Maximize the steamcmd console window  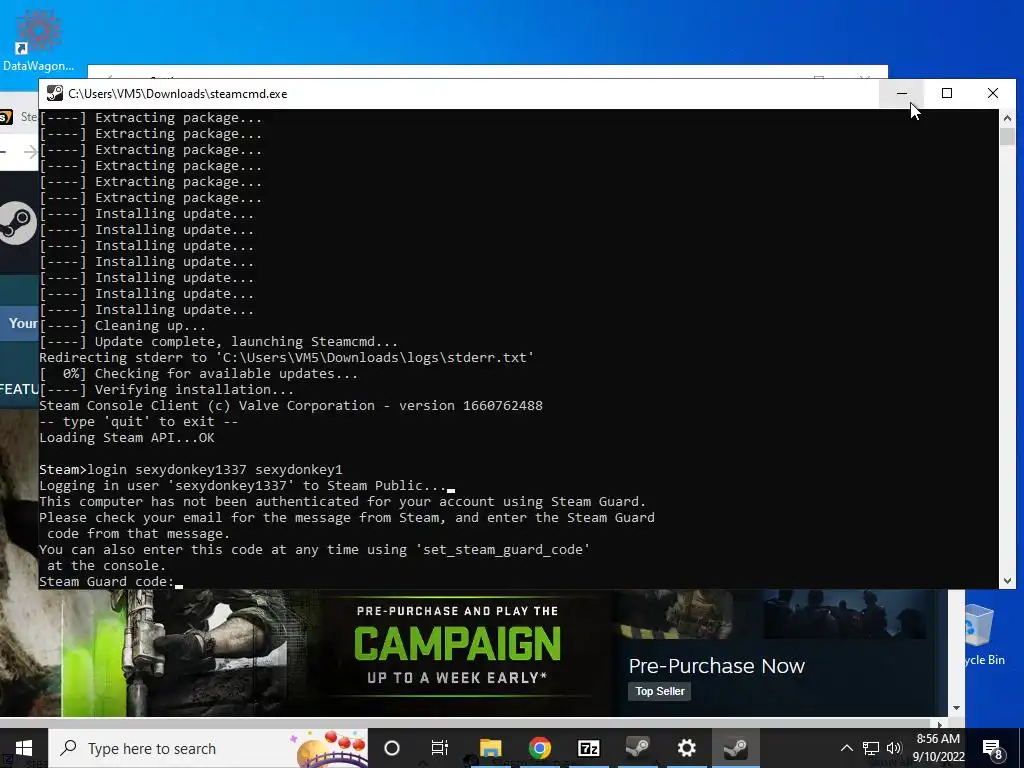click(x=947, y=93)
